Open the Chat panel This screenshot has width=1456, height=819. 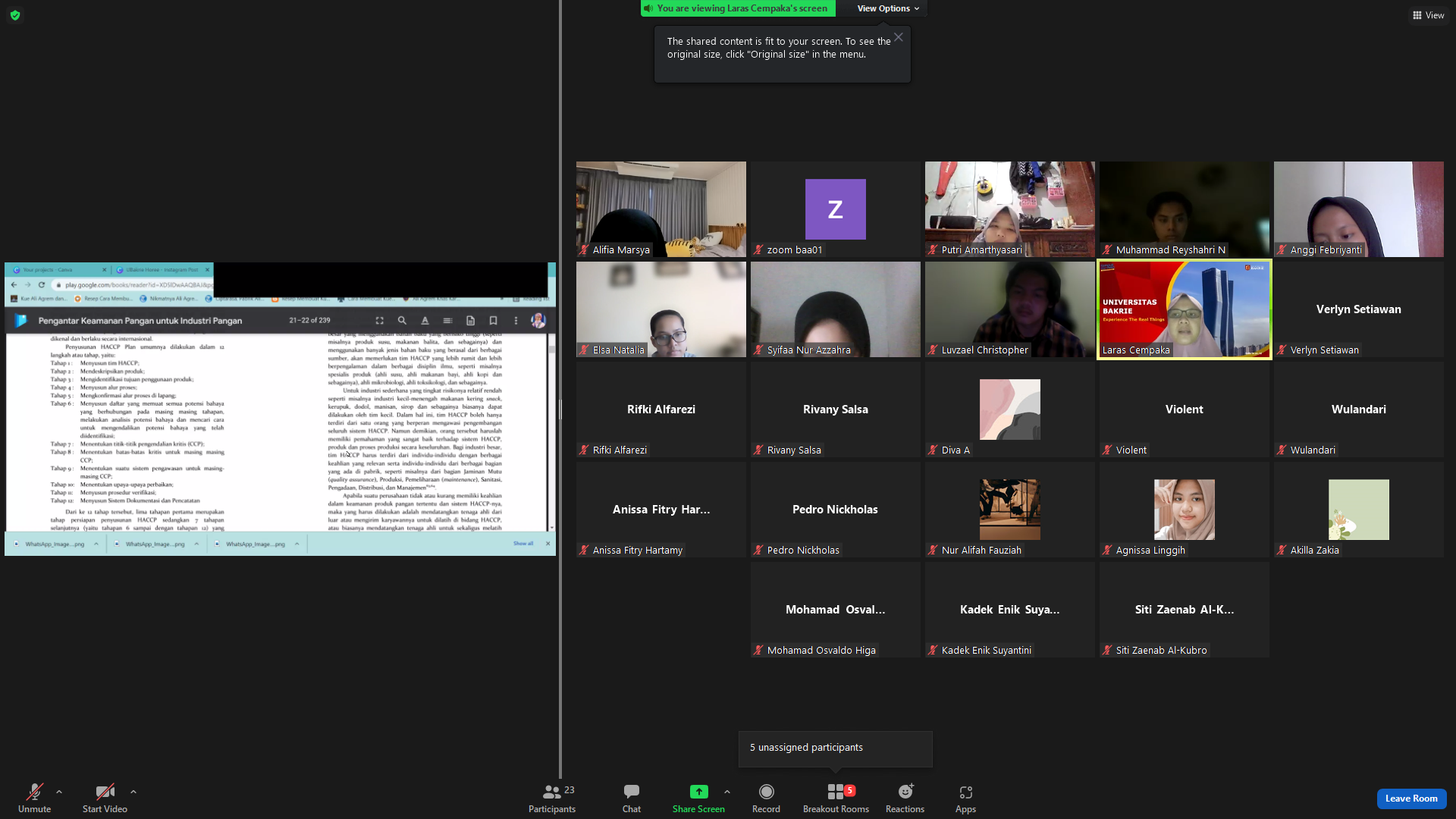(632, 798)
